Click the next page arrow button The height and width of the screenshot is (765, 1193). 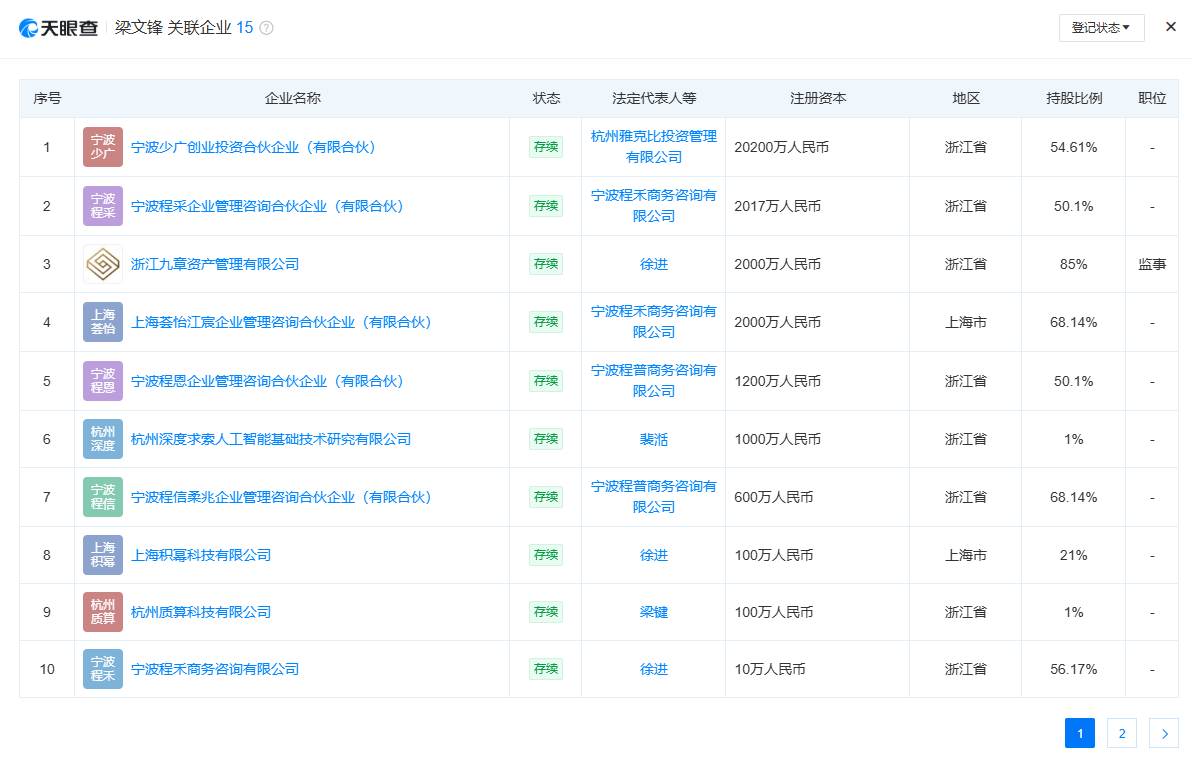click(1164, 733)
